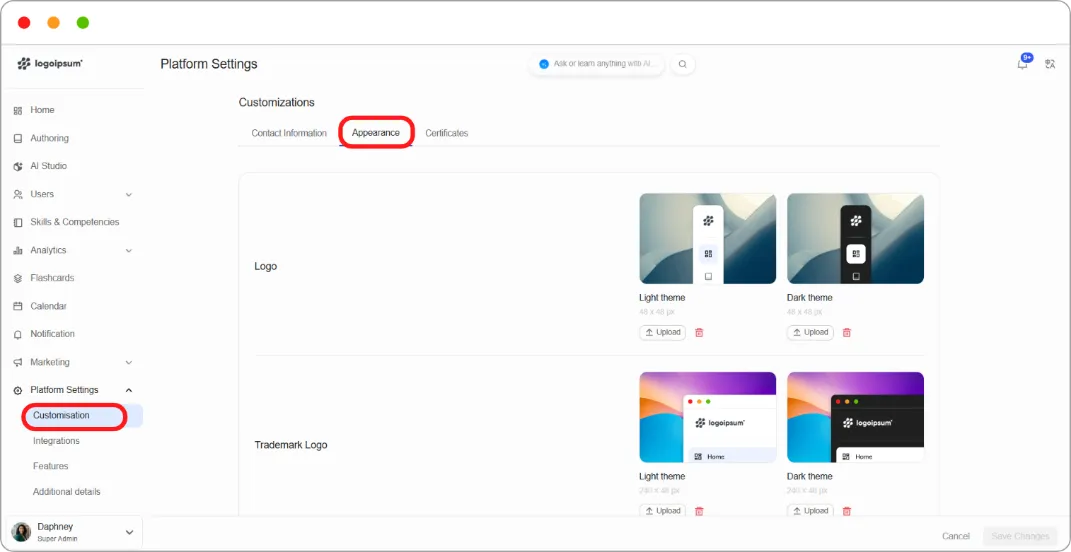Expand the Users chevron

pos(128,195)
